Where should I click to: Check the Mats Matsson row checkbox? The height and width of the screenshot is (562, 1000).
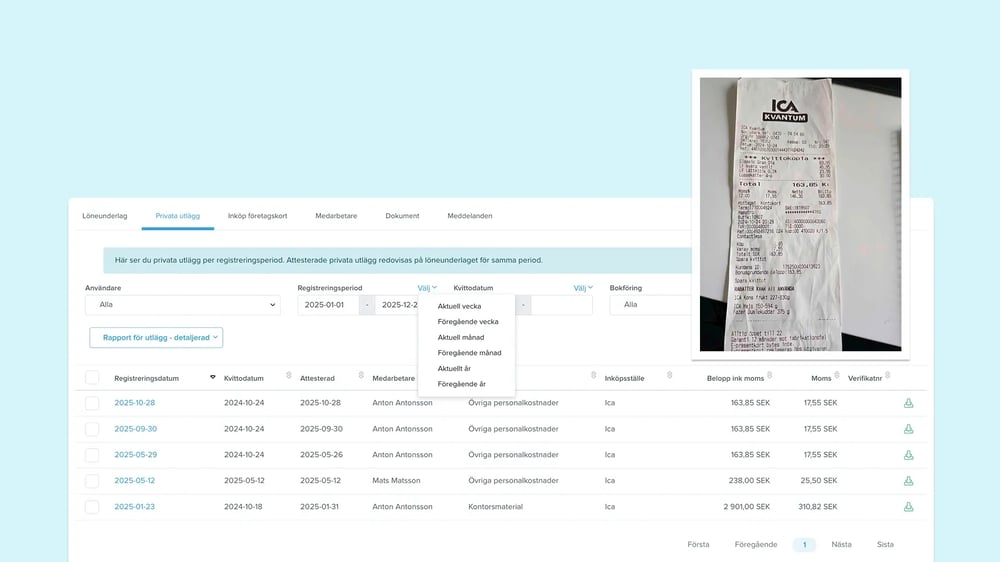[x=92, y=481]
